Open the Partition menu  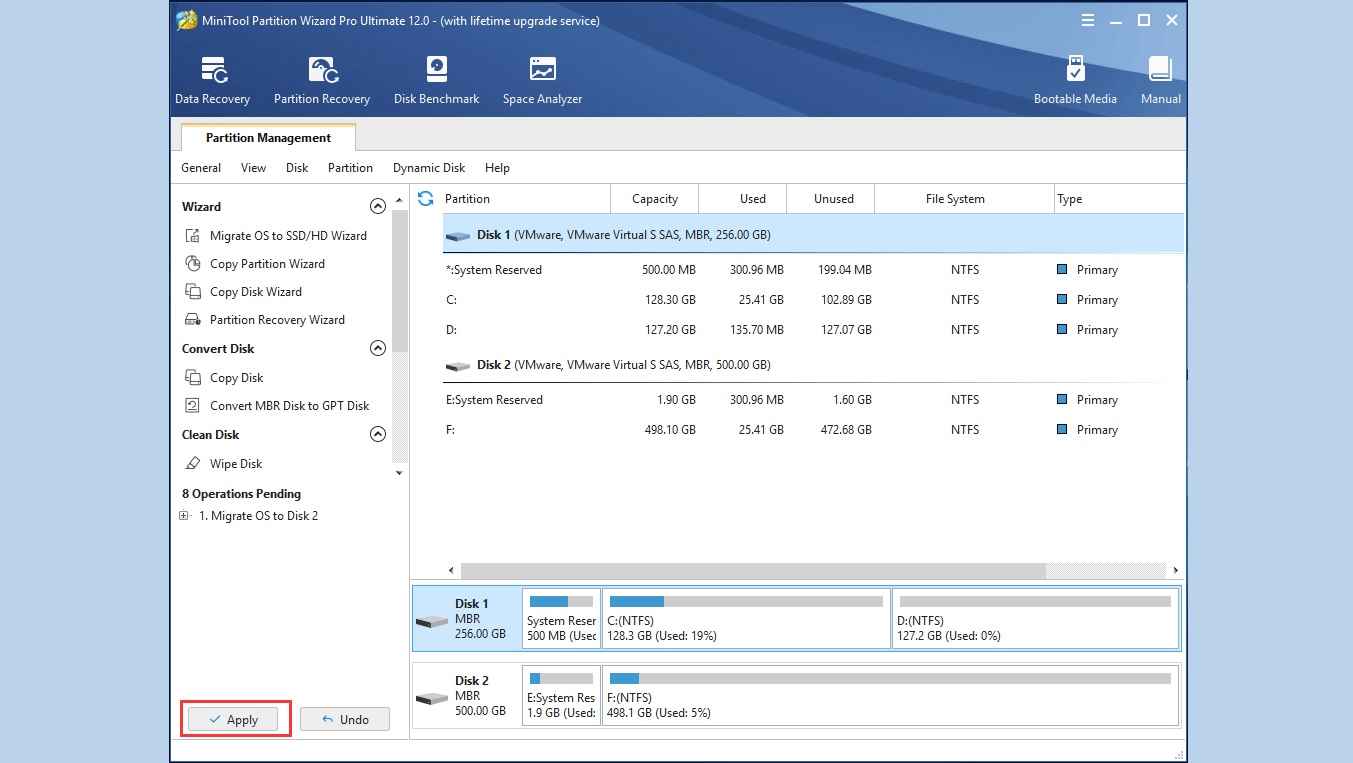pos(350,168)
